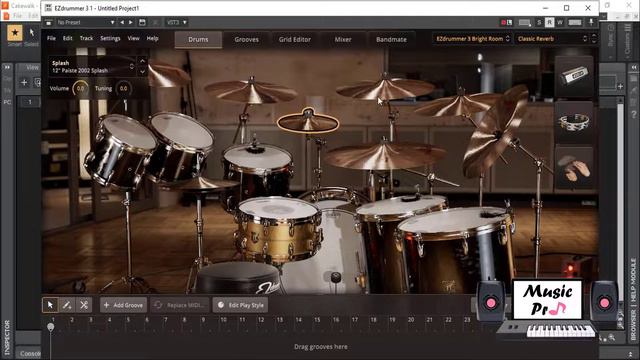
Task: Click the Edit Play Style button
Action: click(x=240, y=305)
